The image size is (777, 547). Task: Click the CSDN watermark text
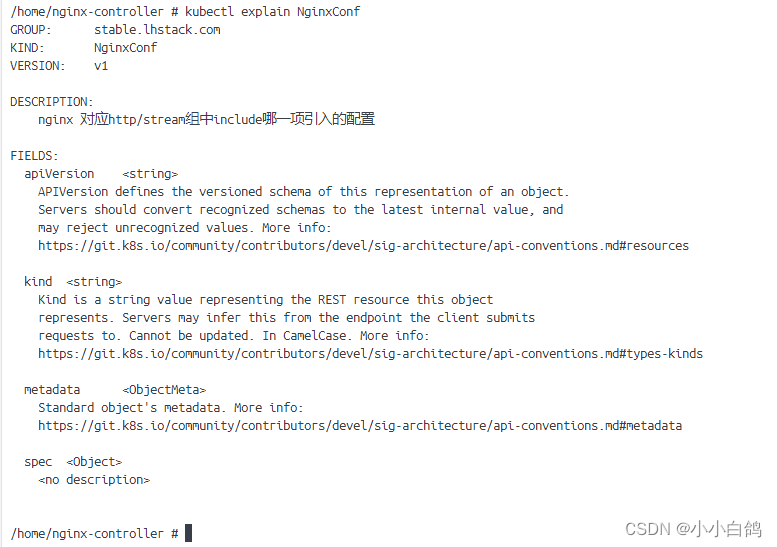(693, 529)
